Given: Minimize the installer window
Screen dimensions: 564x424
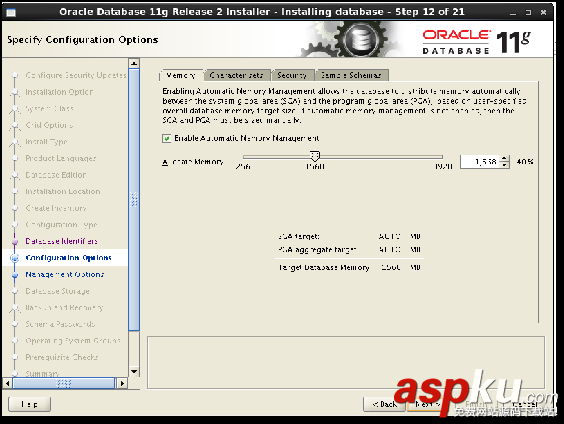Looking at the screenshot, I should coord(513,13).
